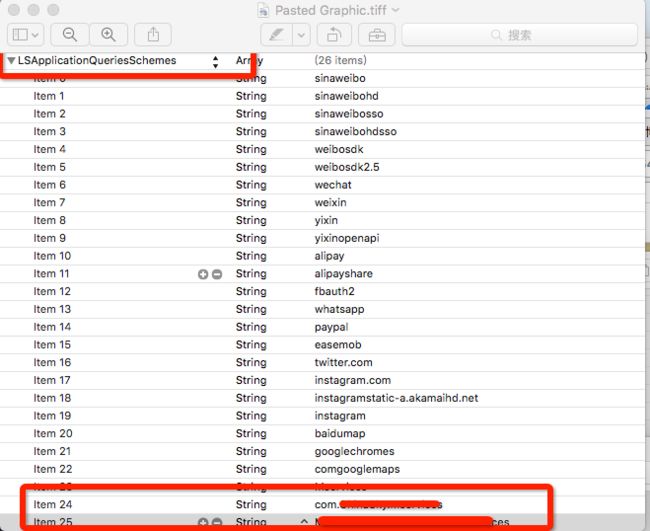Select the sinaweibohdsso value
The height and width of the screenshot is (531, 650).
coord(355,131)
